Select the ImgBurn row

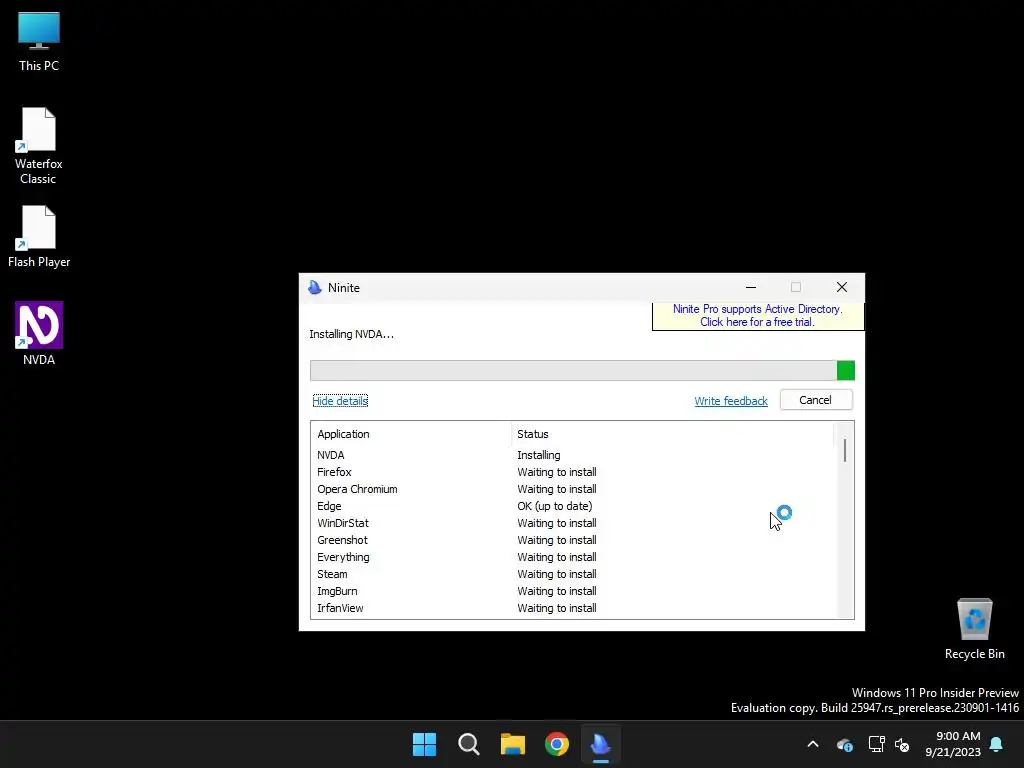coord(573,590)
